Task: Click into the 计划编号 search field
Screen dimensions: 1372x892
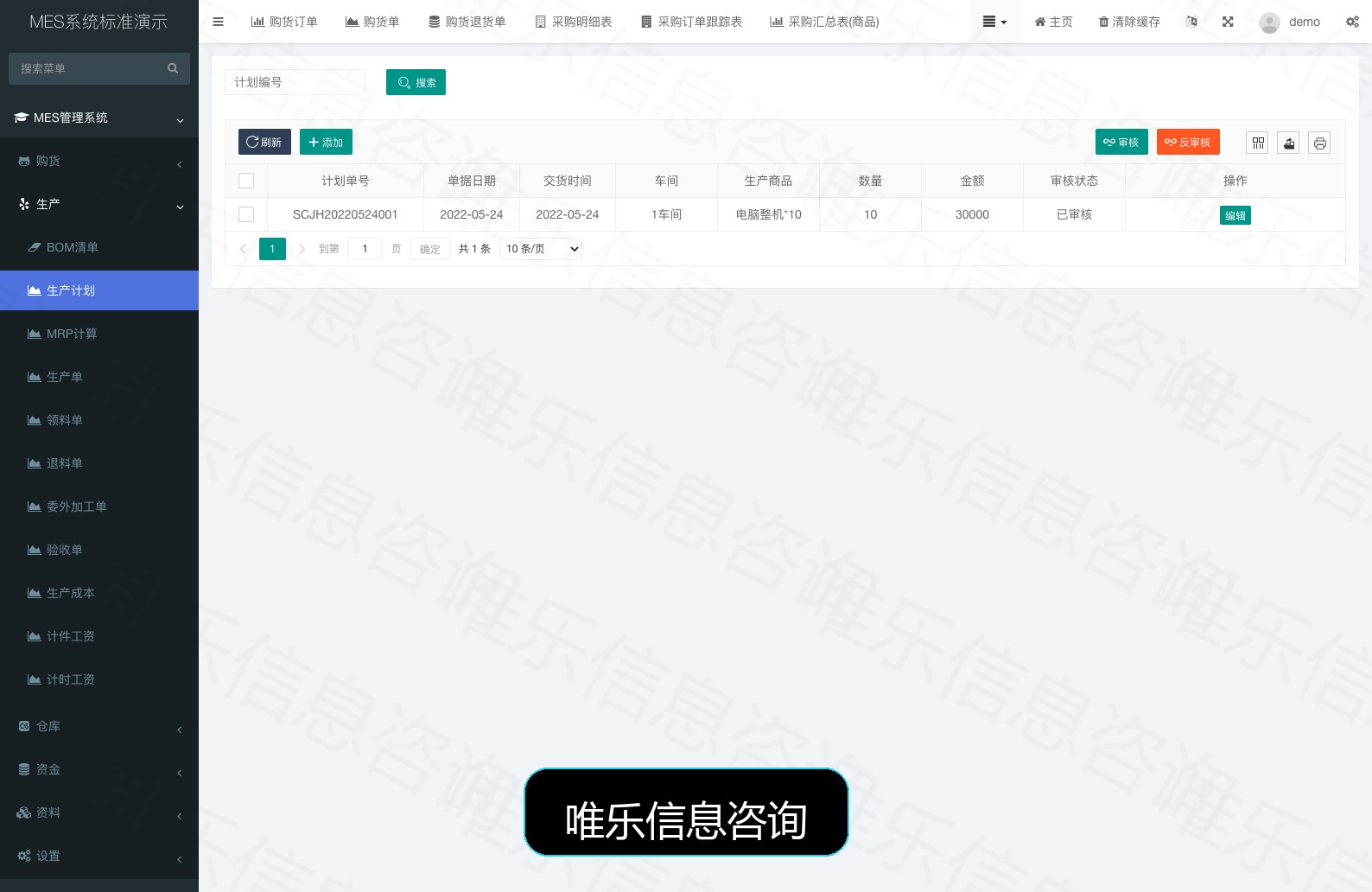Action: [295, 82]
